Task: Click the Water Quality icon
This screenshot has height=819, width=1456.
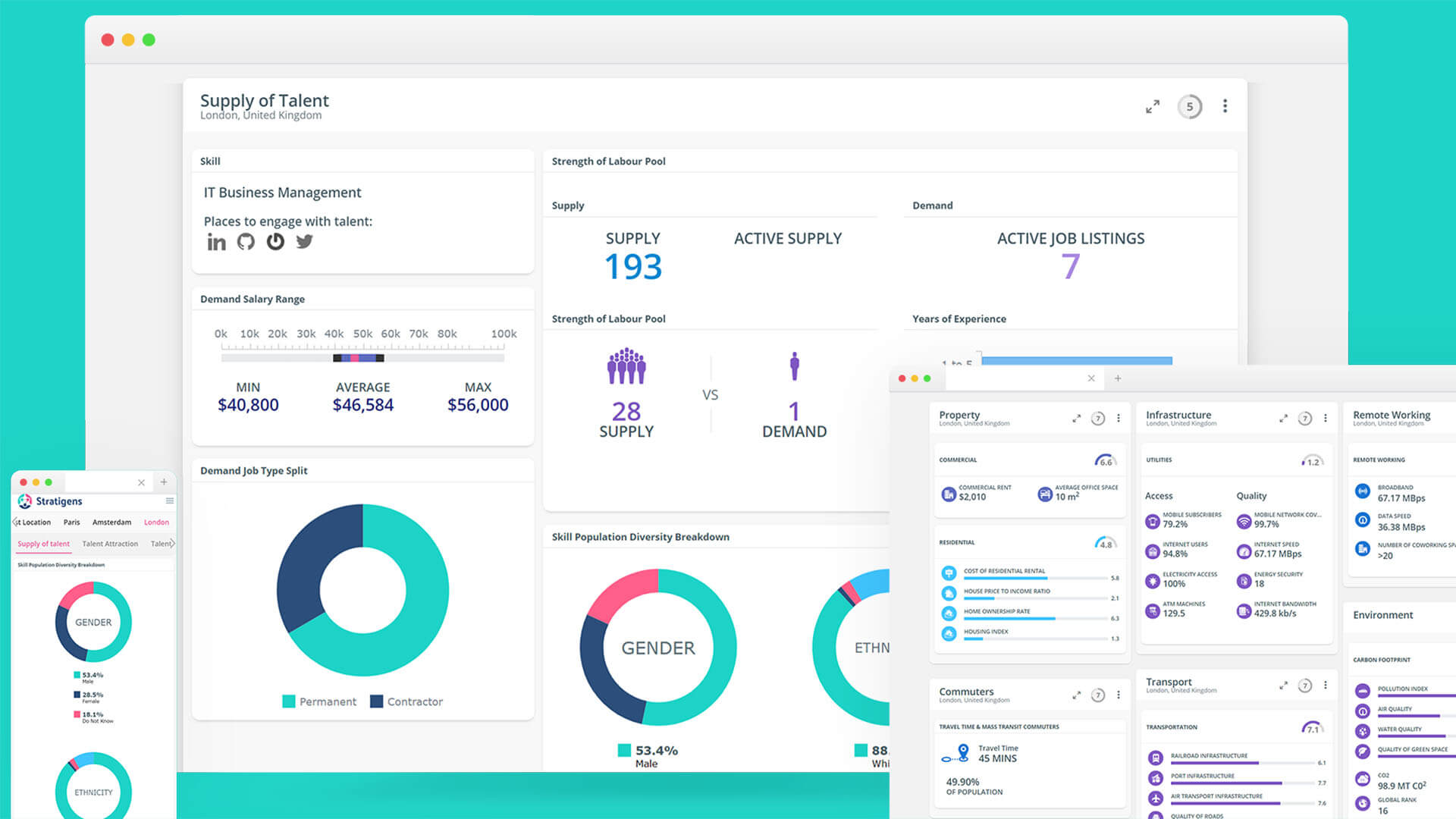Action: point(1363,731)
